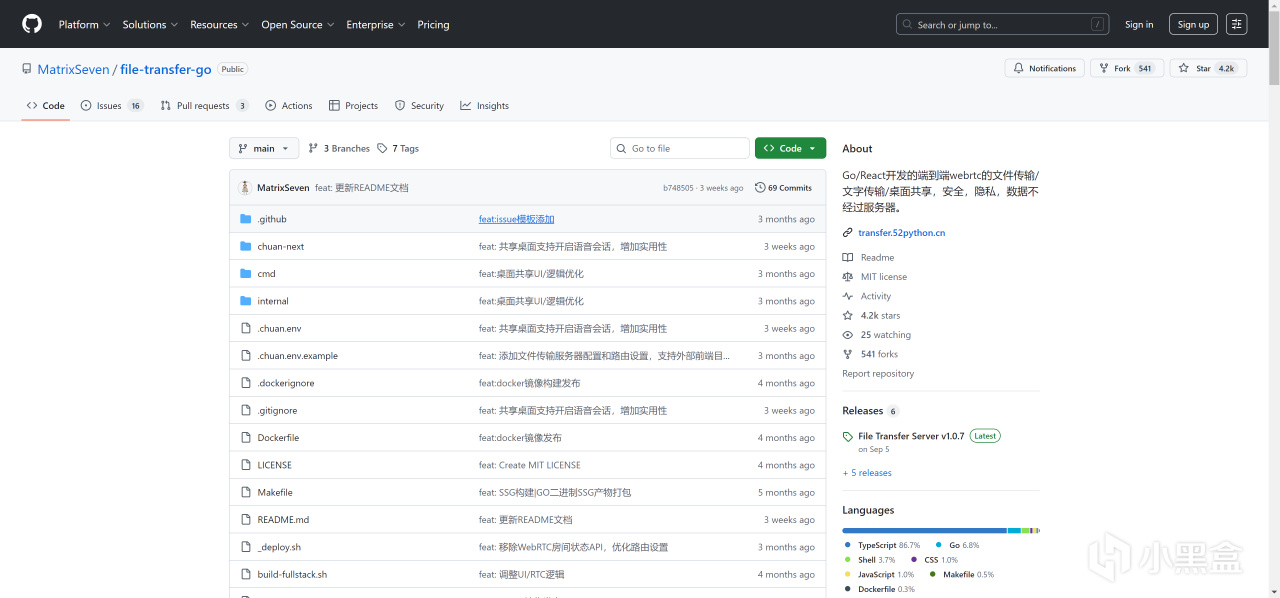Image resolution: width=1280 pixels, height=598 pixels.
Task: Star the repository with Star button
Action: point(1208,68)
